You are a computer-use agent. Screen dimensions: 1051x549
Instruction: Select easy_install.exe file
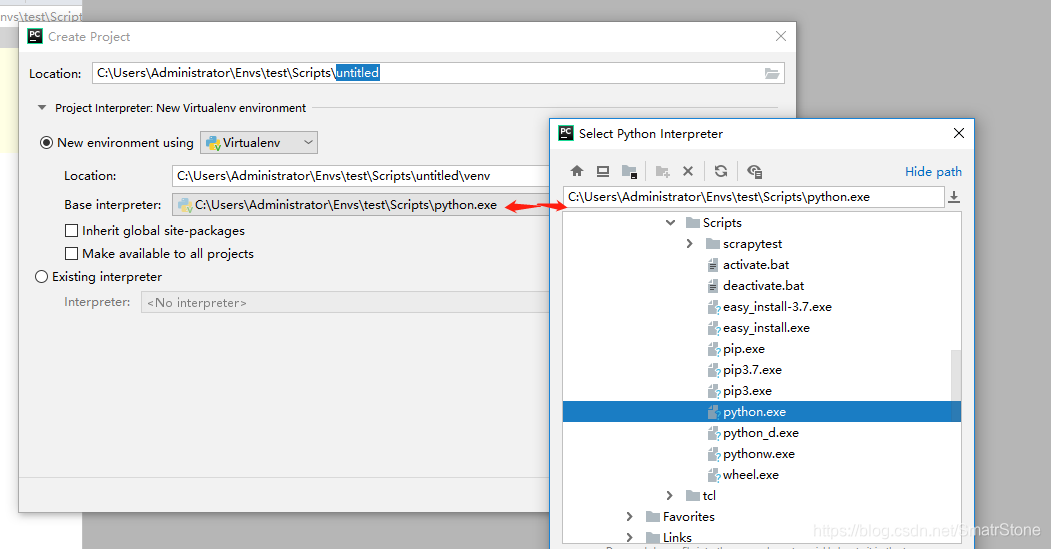tap(766, 328)
